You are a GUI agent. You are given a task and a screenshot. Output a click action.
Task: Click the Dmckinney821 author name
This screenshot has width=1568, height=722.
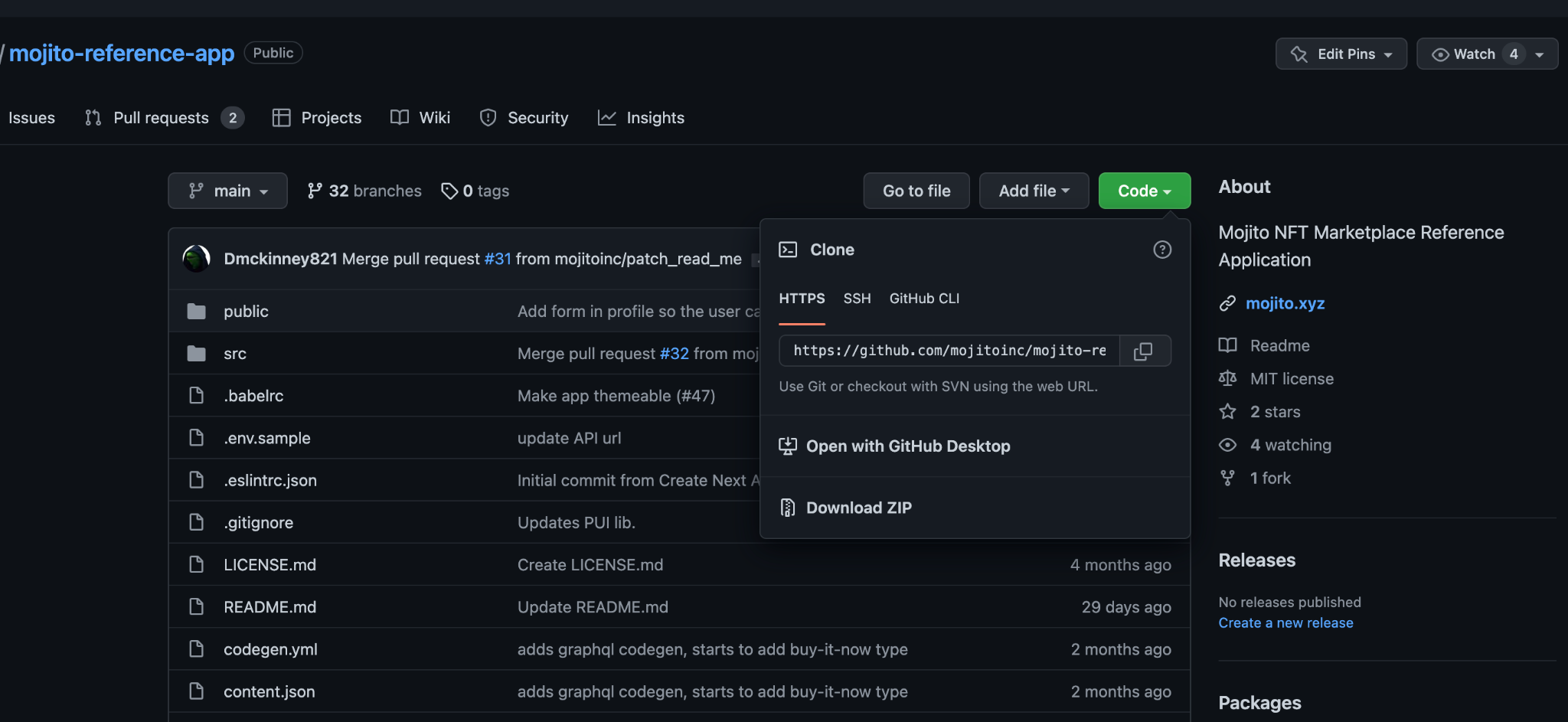(x=280, y=259)
